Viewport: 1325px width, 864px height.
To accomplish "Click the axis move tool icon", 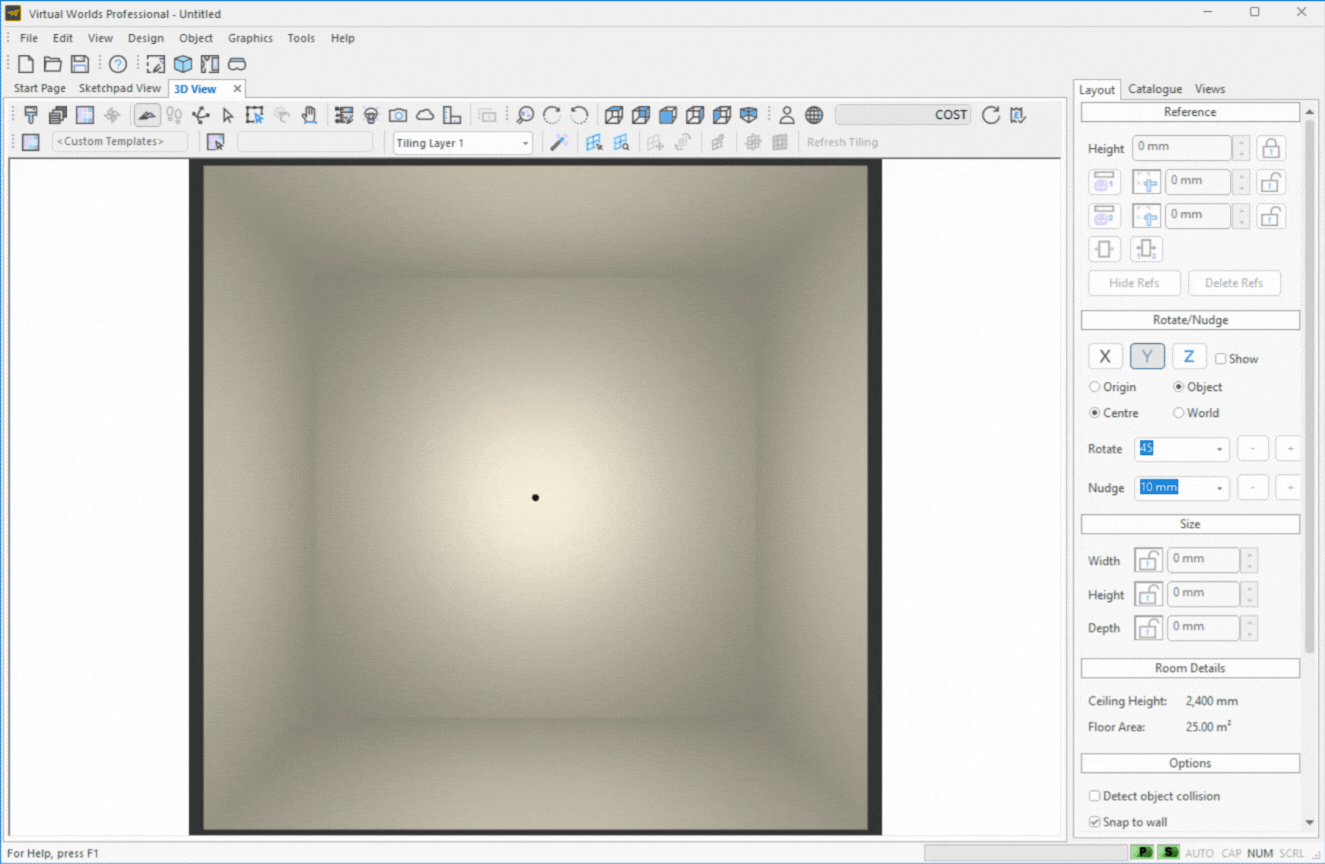I will tap(201, 115).
